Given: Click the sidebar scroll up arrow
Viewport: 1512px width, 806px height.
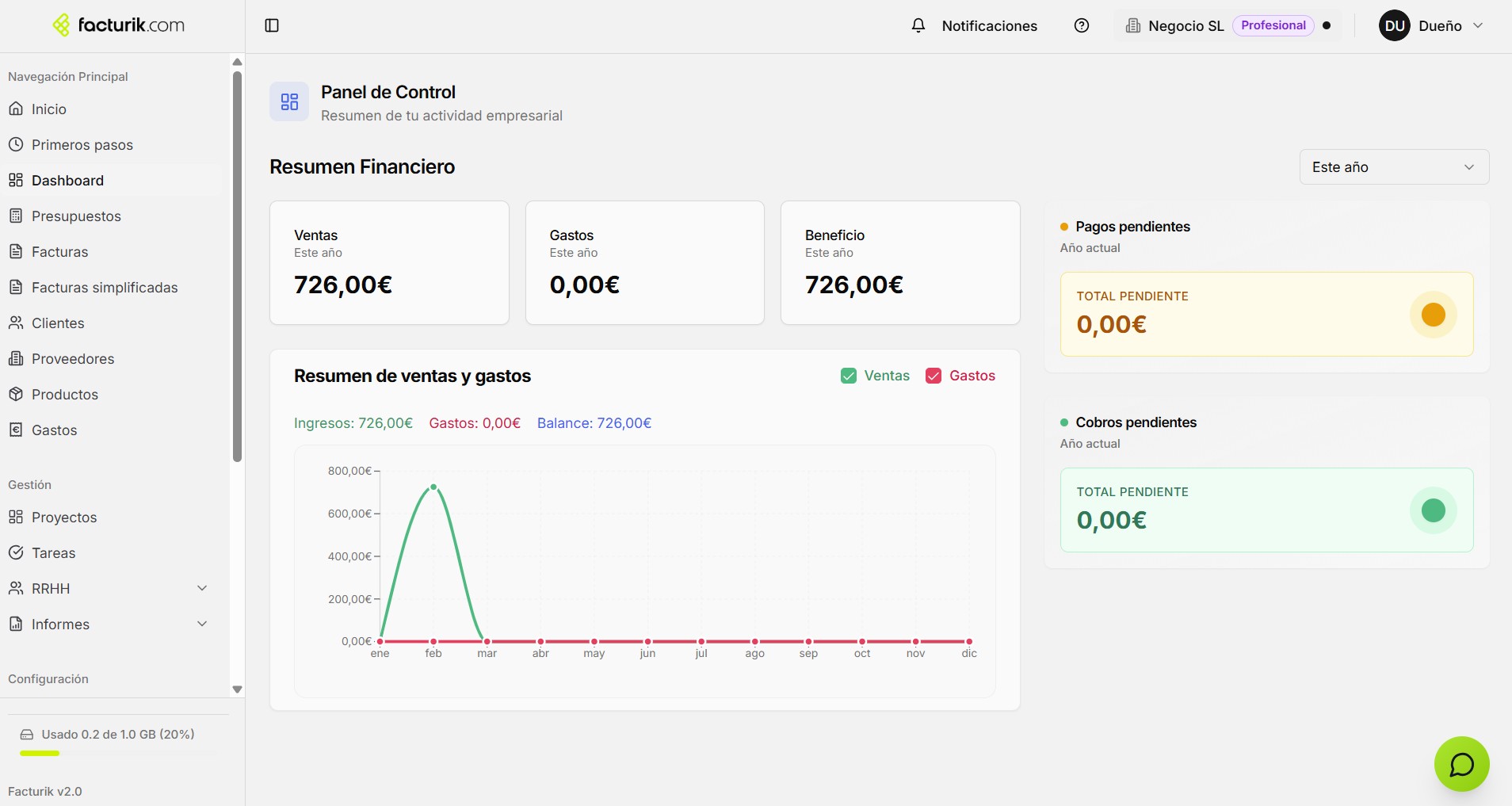Looking at the screenshot, I should click(237, 62).
